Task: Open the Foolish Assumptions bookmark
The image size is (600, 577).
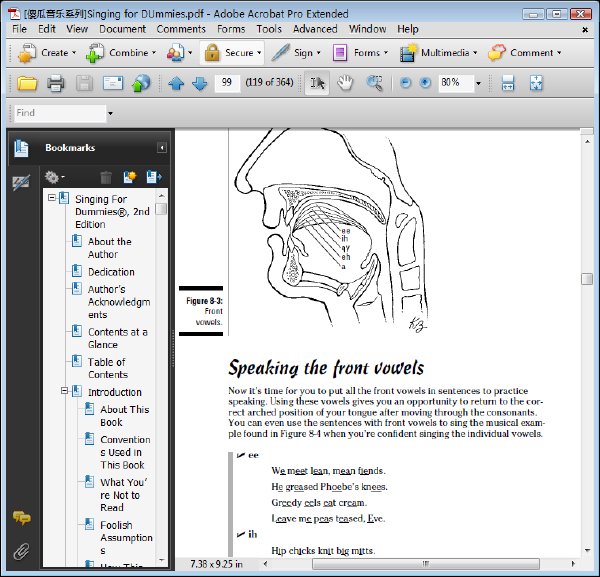Action: click(126, 538)
